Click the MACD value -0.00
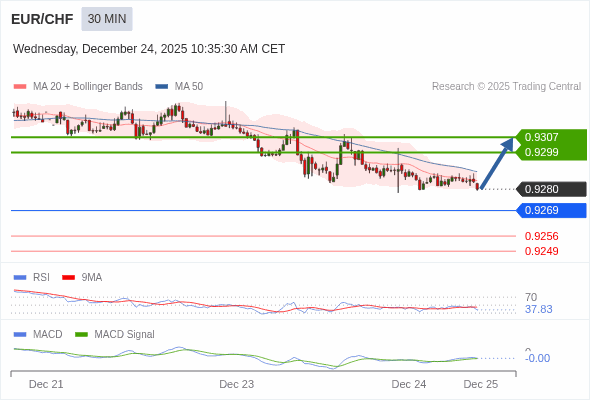This screenshot has height=400, width=590. (537, 358)
